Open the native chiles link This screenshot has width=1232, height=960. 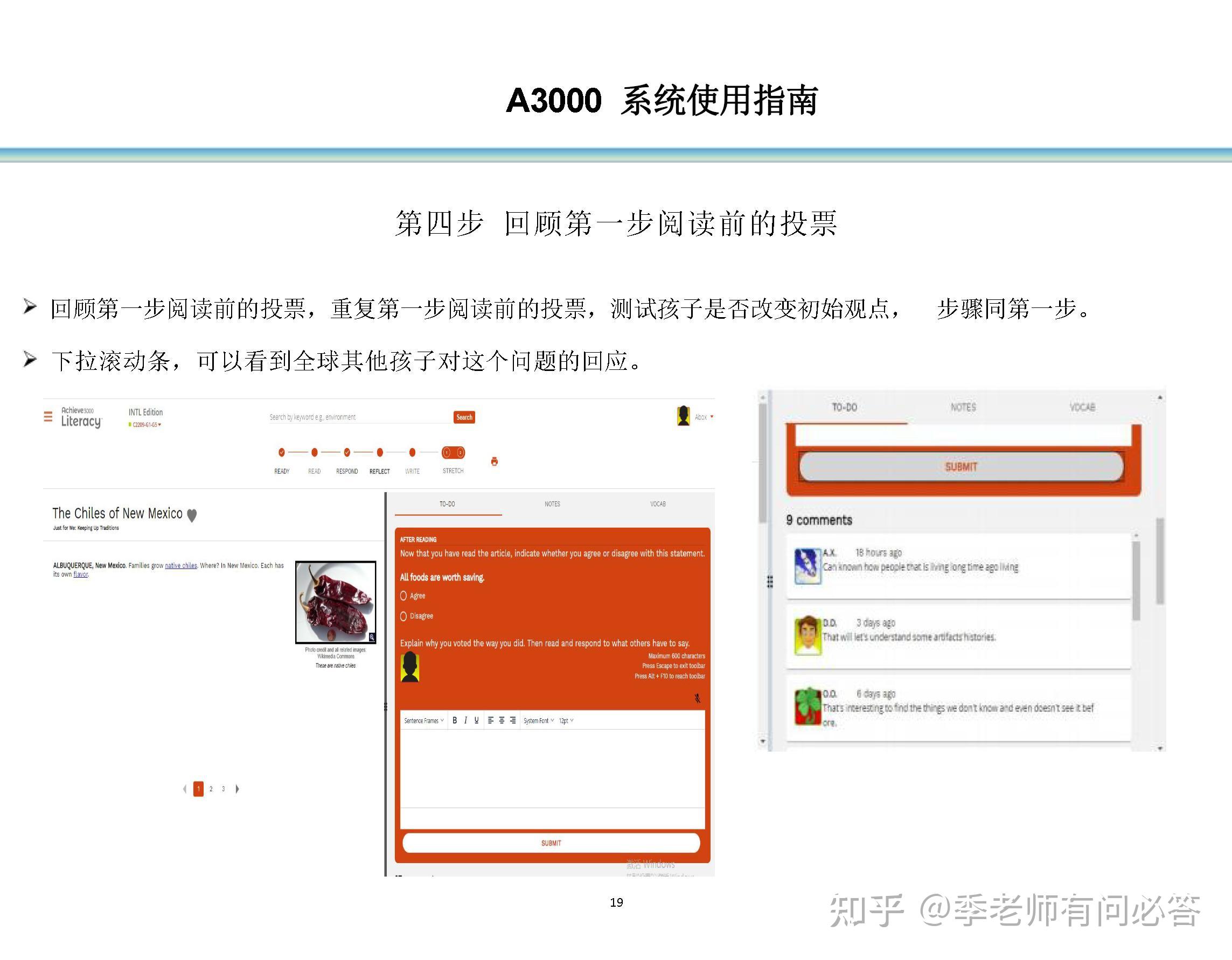[x=180, y=565]
